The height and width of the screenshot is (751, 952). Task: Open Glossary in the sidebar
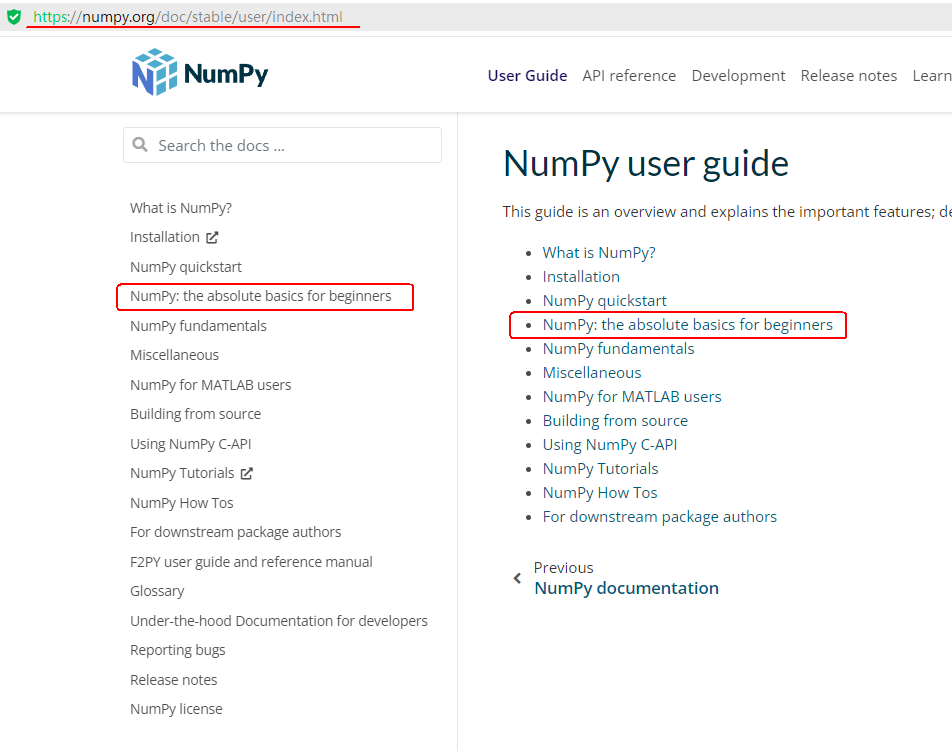coord(157,591)
